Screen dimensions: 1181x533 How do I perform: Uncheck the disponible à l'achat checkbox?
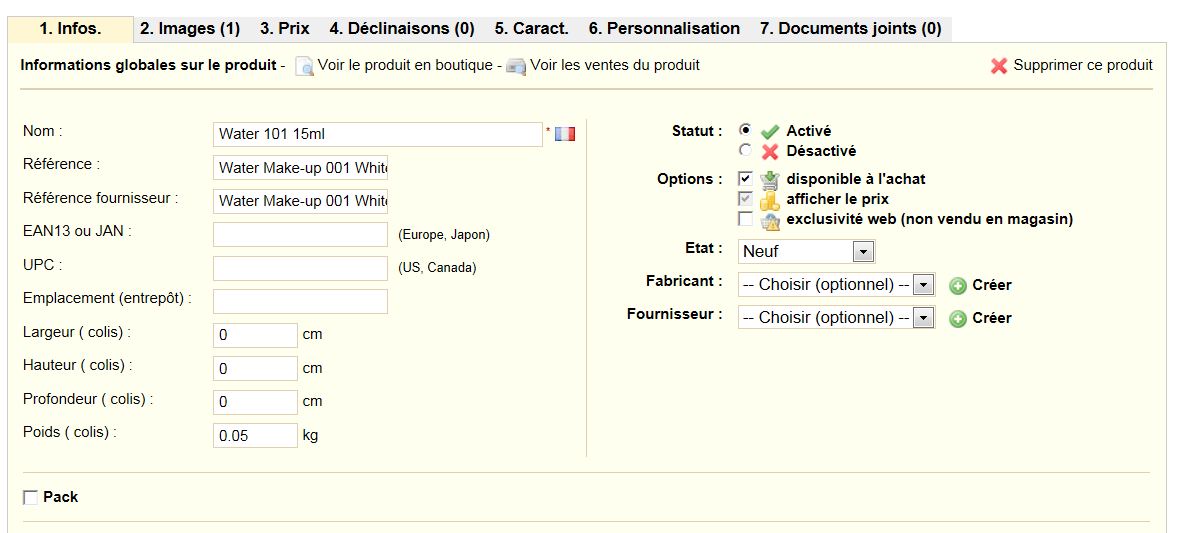pos(746,179)
